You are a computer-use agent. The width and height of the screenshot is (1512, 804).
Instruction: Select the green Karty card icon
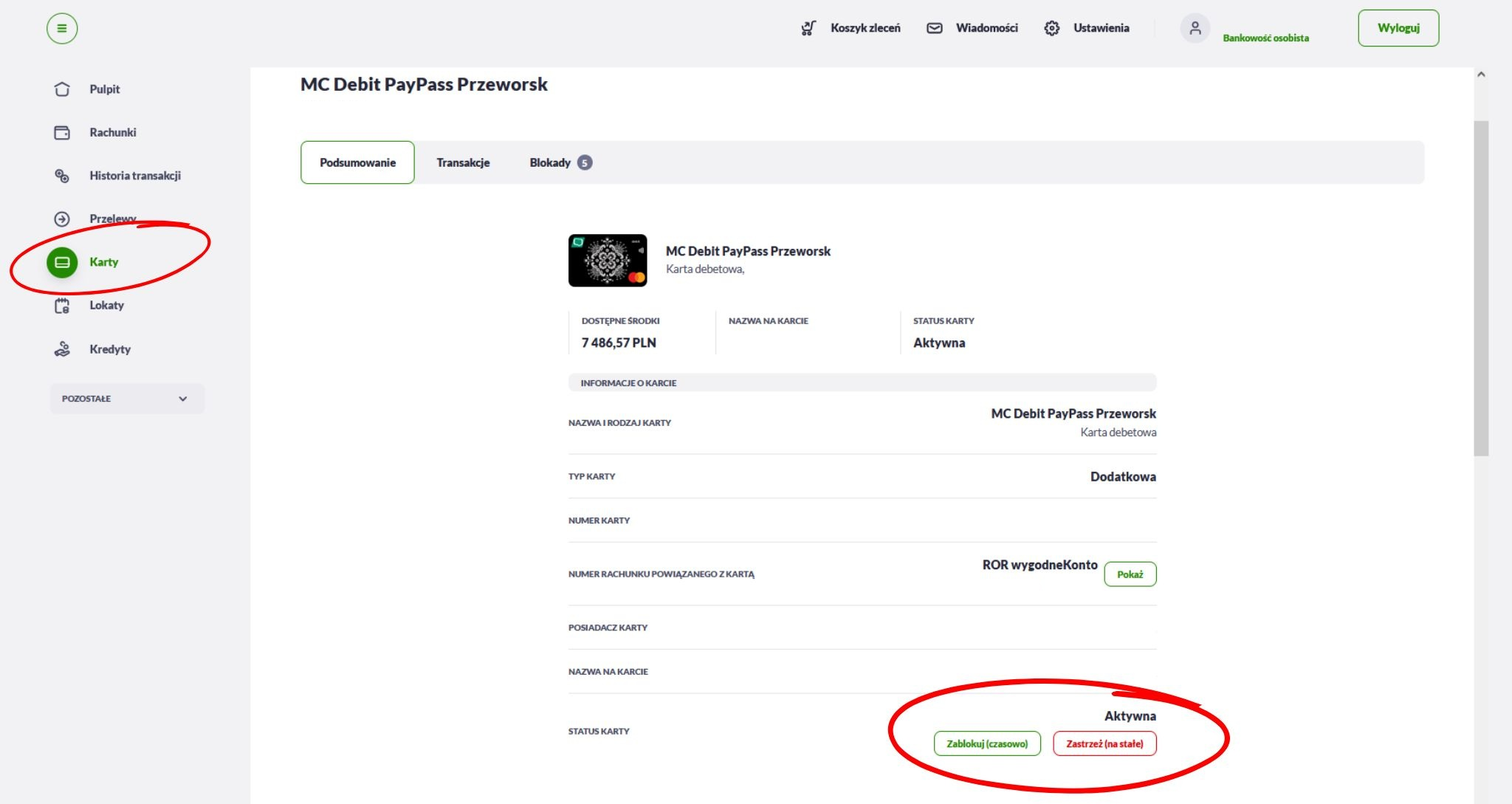point(62,262)
